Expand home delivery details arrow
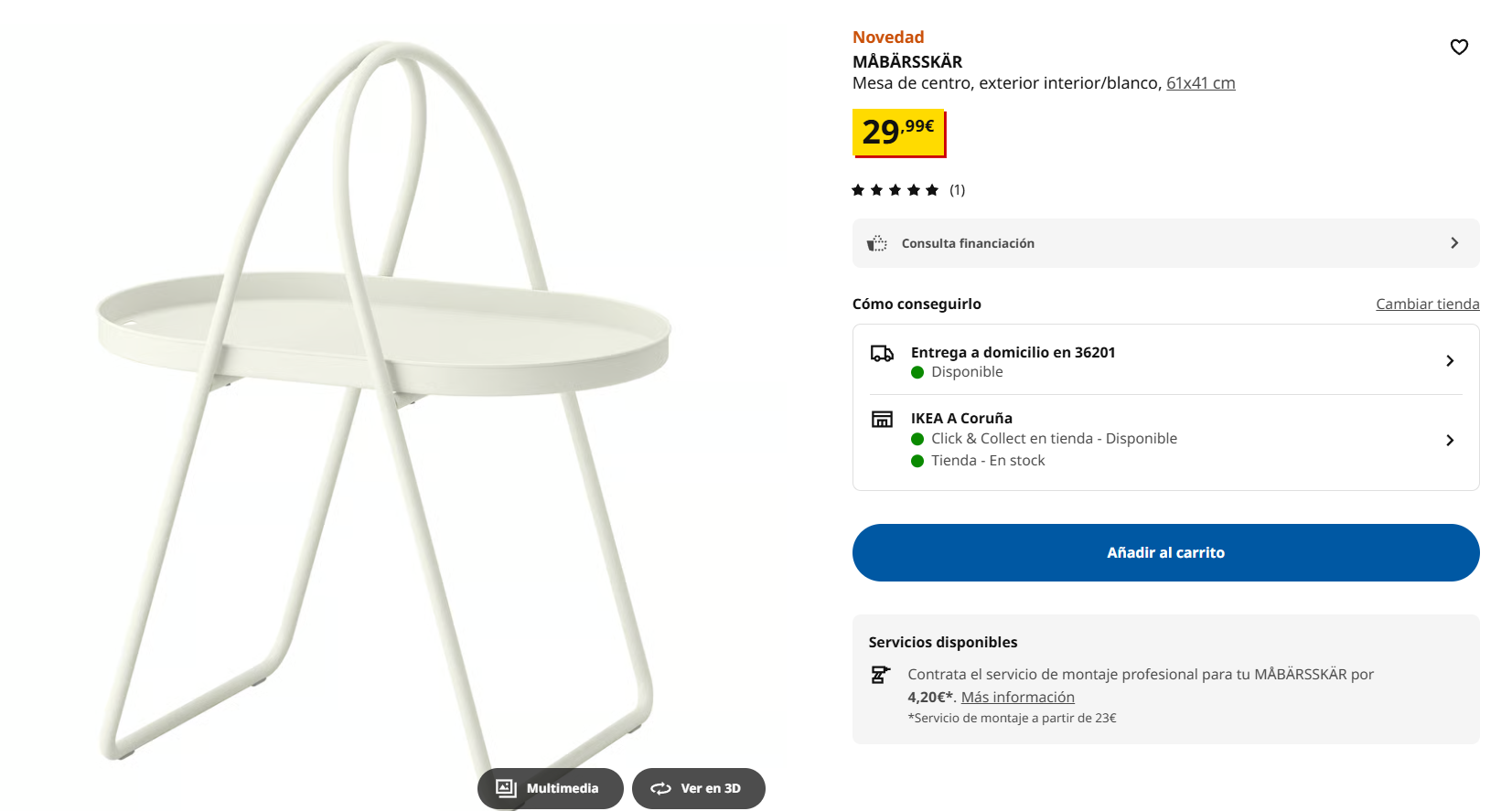The image size is (1512, 811). (x=1450, y=361)
